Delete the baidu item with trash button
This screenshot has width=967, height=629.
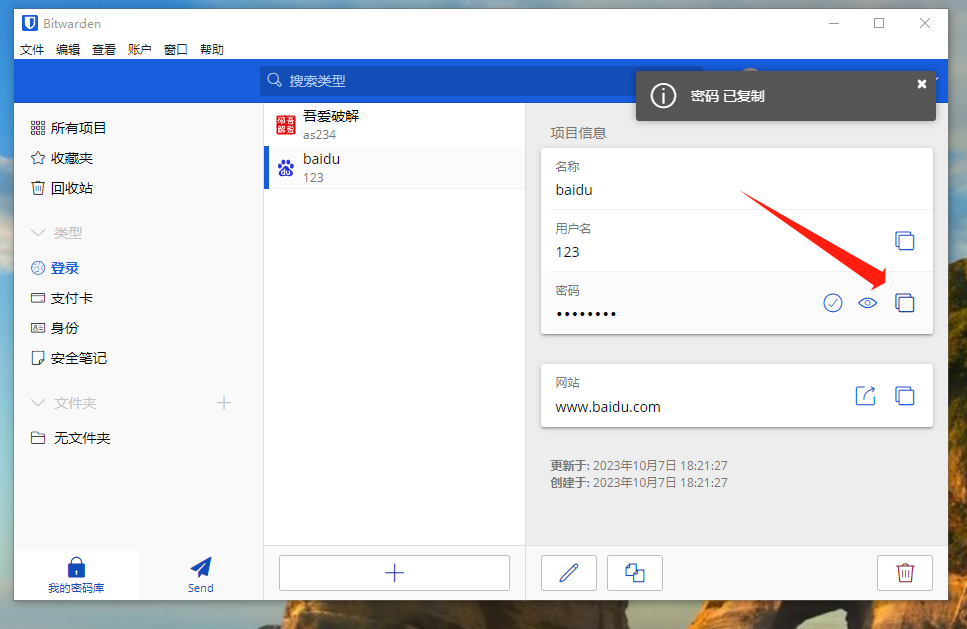click(905, 573)
